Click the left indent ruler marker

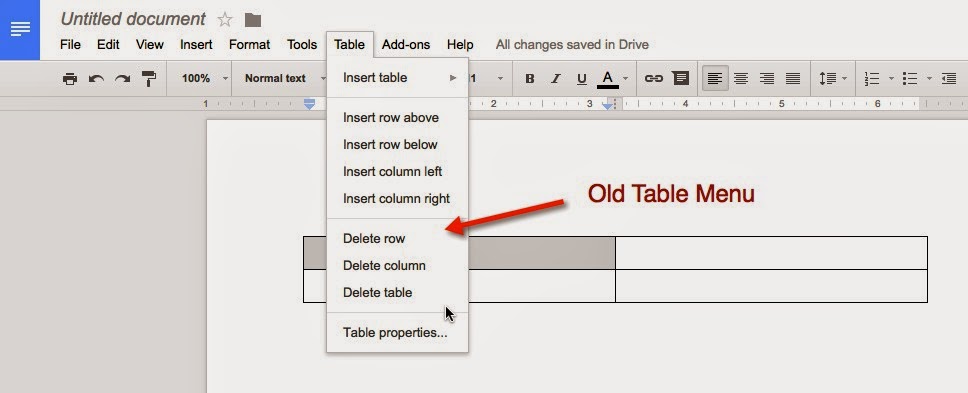[x=309, y=104]
